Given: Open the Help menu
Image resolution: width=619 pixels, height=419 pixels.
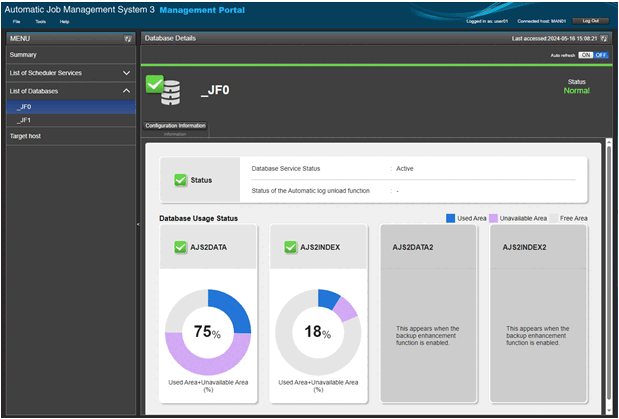Looking at the screenshot, I should tap(64, 21).
